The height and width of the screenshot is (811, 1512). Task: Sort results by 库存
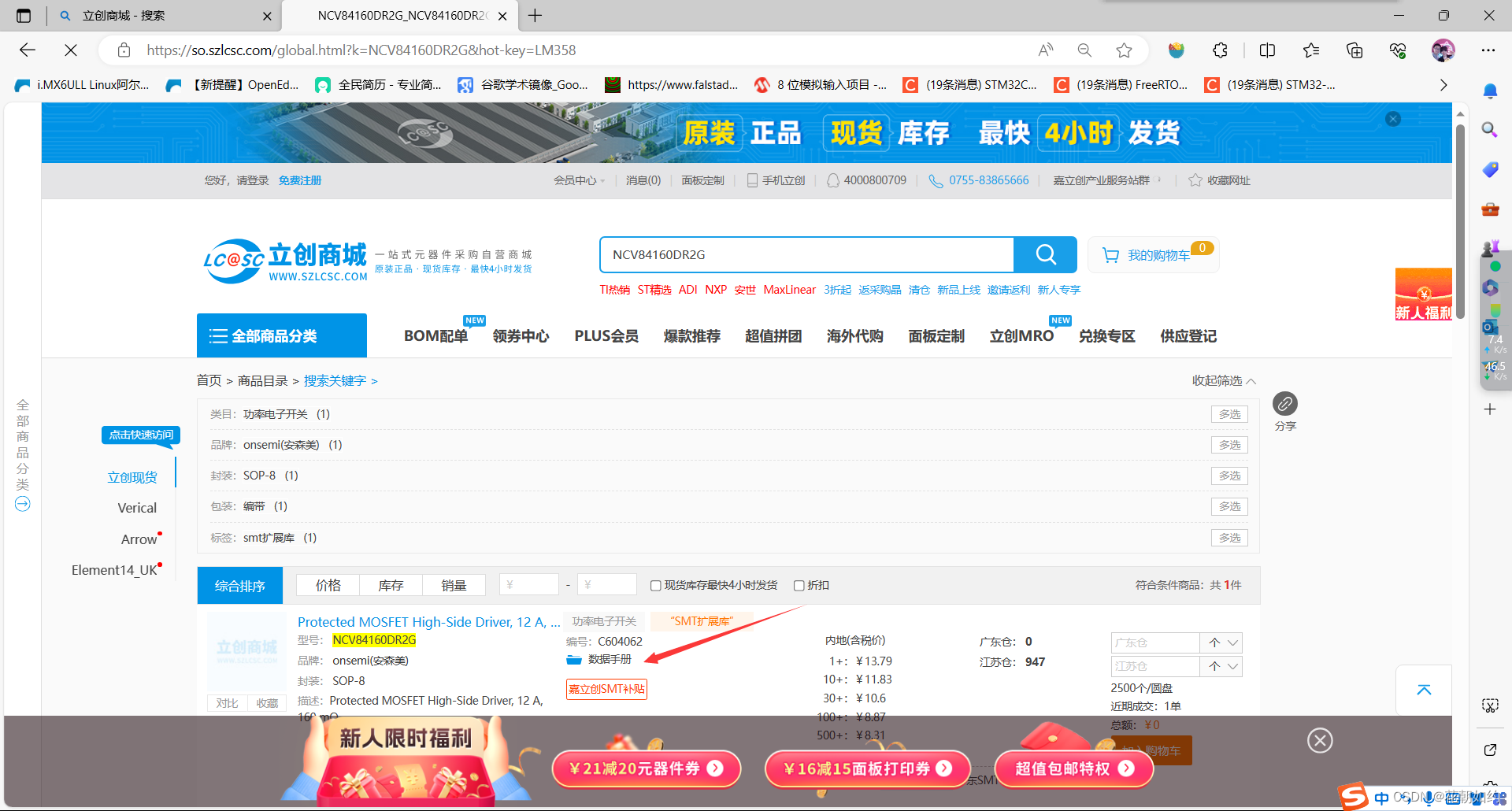(391, 585)
